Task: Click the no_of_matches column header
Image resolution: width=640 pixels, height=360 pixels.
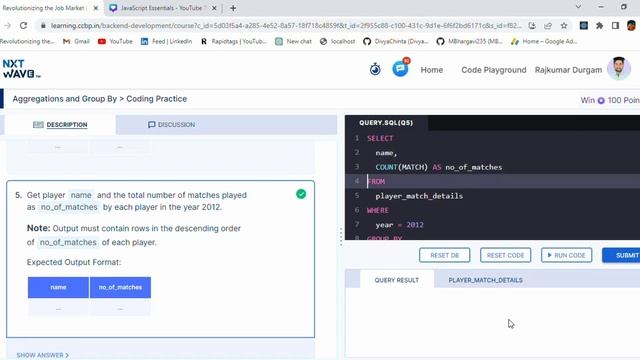Action: [120, 287]
